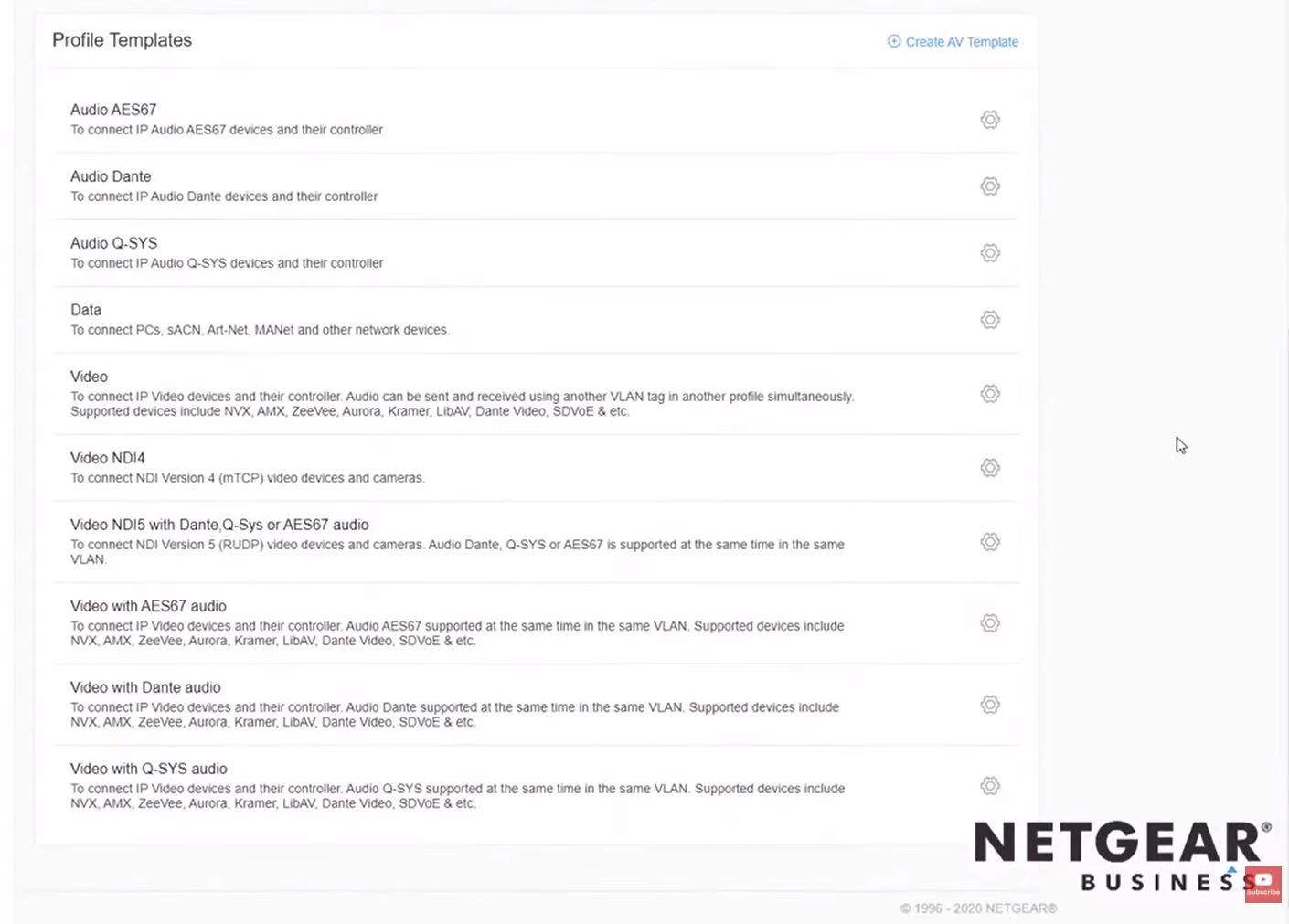Open settings gear for Audio Q-SYS template

(x=990, y=253)
